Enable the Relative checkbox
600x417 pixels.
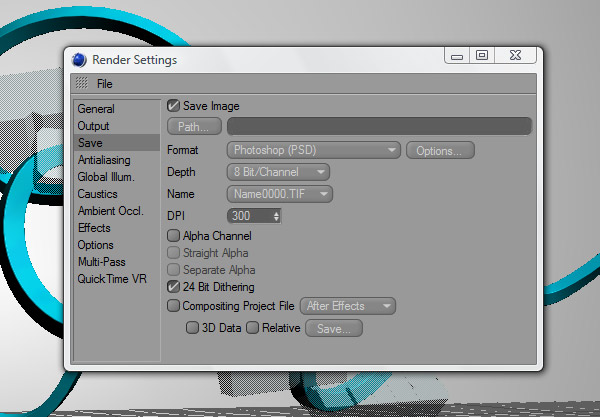coord(253,328)
